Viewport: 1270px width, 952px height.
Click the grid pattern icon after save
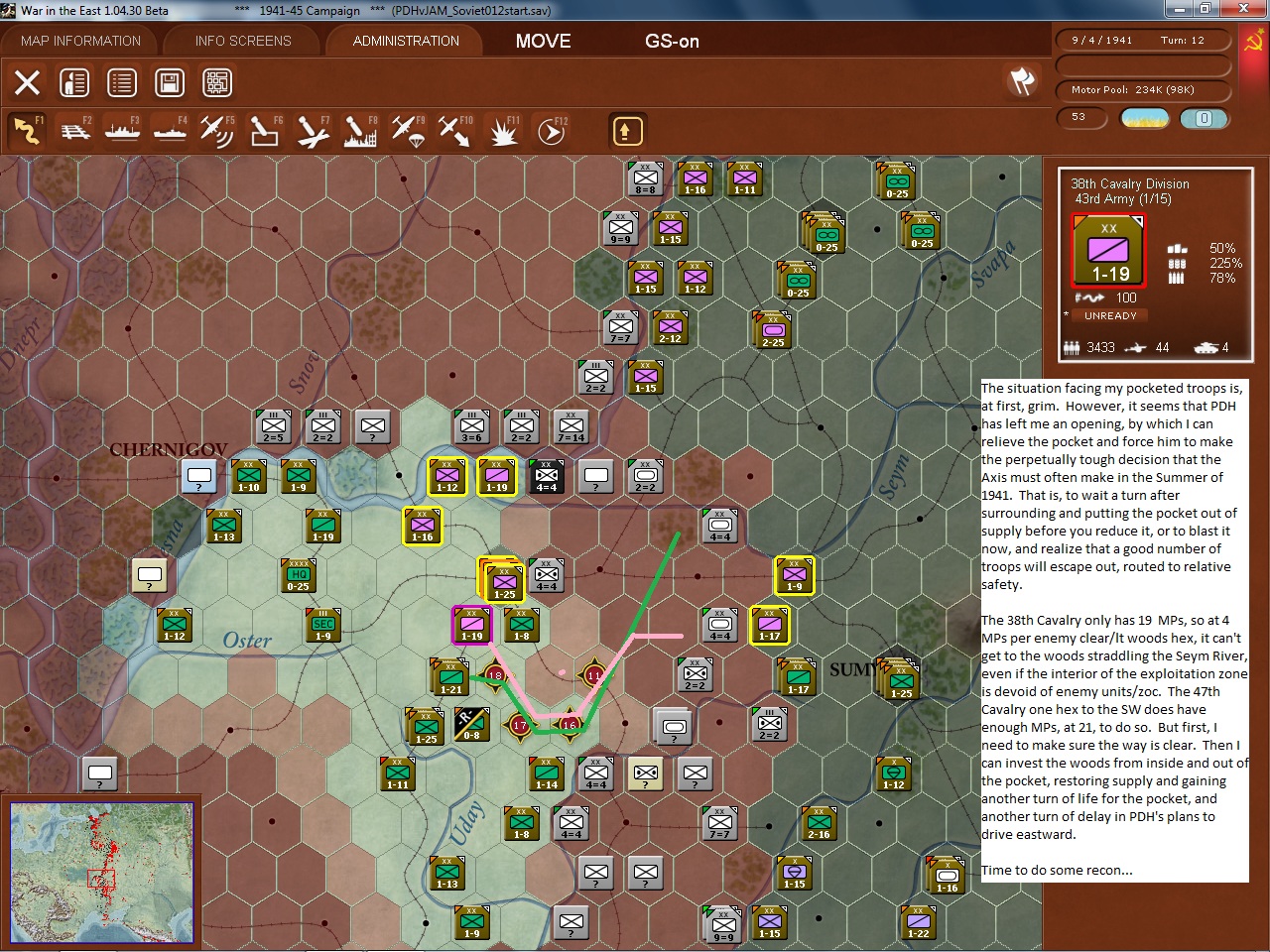coord(217,82)
